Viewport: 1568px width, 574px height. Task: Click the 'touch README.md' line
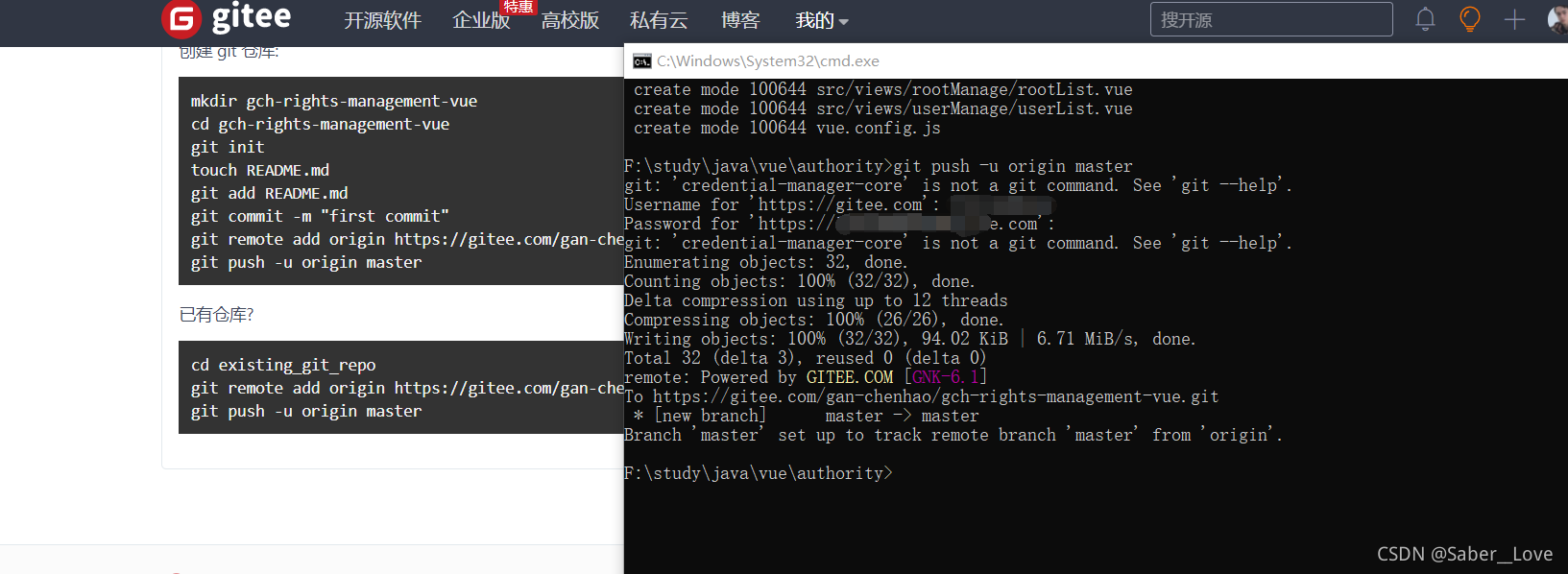(x=260, y=170)
